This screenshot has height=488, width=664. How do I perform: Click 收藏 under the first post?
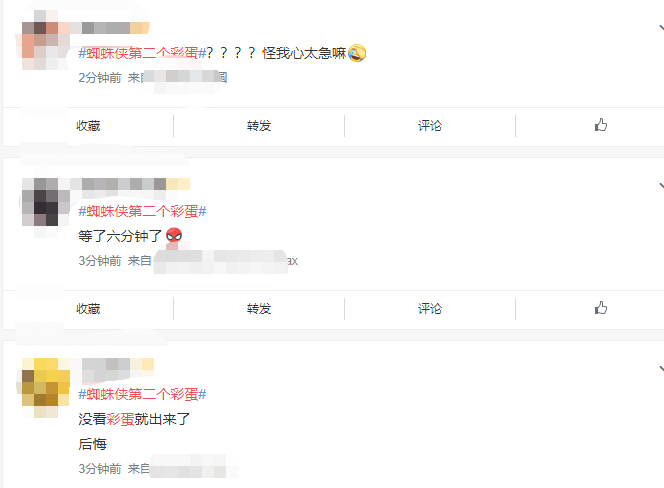[x=88, y=126]
